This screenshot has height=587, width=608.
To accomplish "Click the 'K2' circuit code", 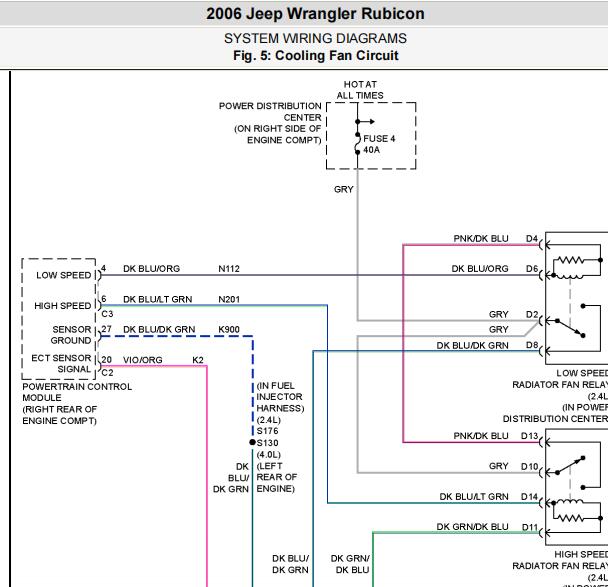I will (x=198, y=360).
